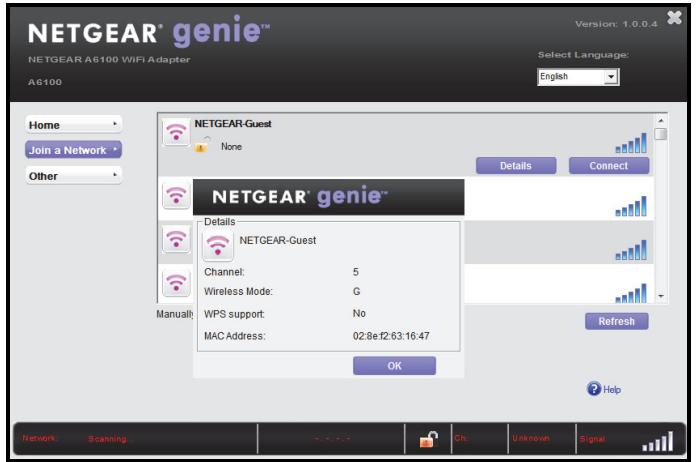
Task: Click the network list scroll up arrow
Action: click(x=661, y=120)
